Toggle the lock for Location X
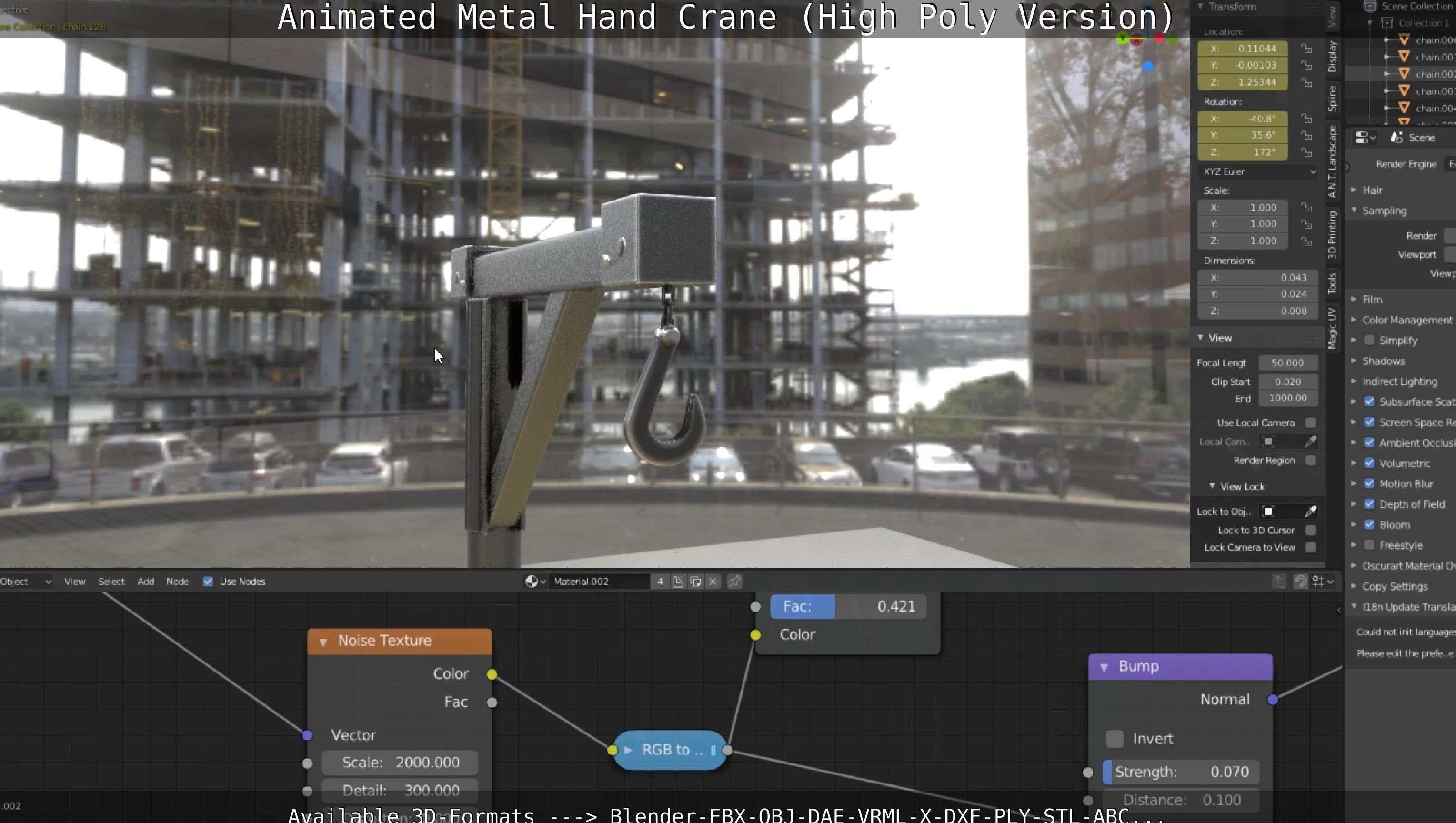The height and width of the screenshot is (823, 1456). point(1306,49)
